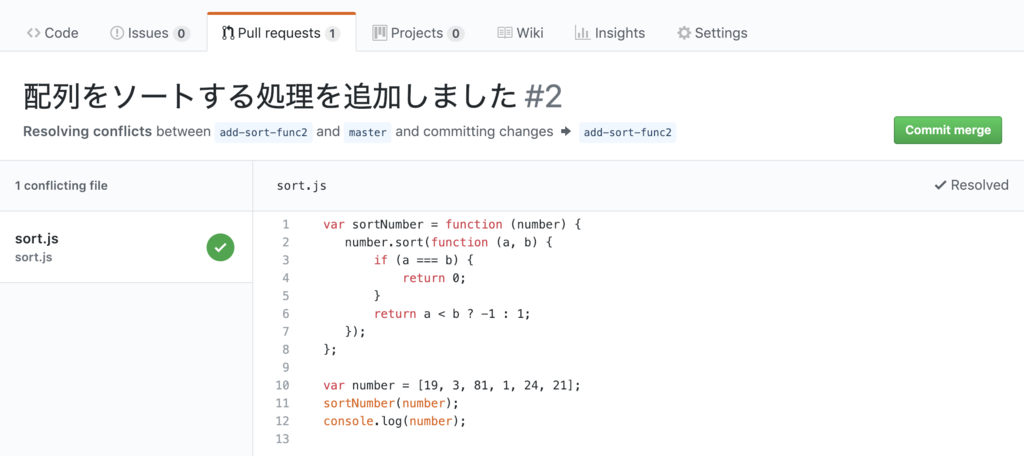1024x456 pixels.
Task: Open the Code tab
Action: tap(52, 33)
